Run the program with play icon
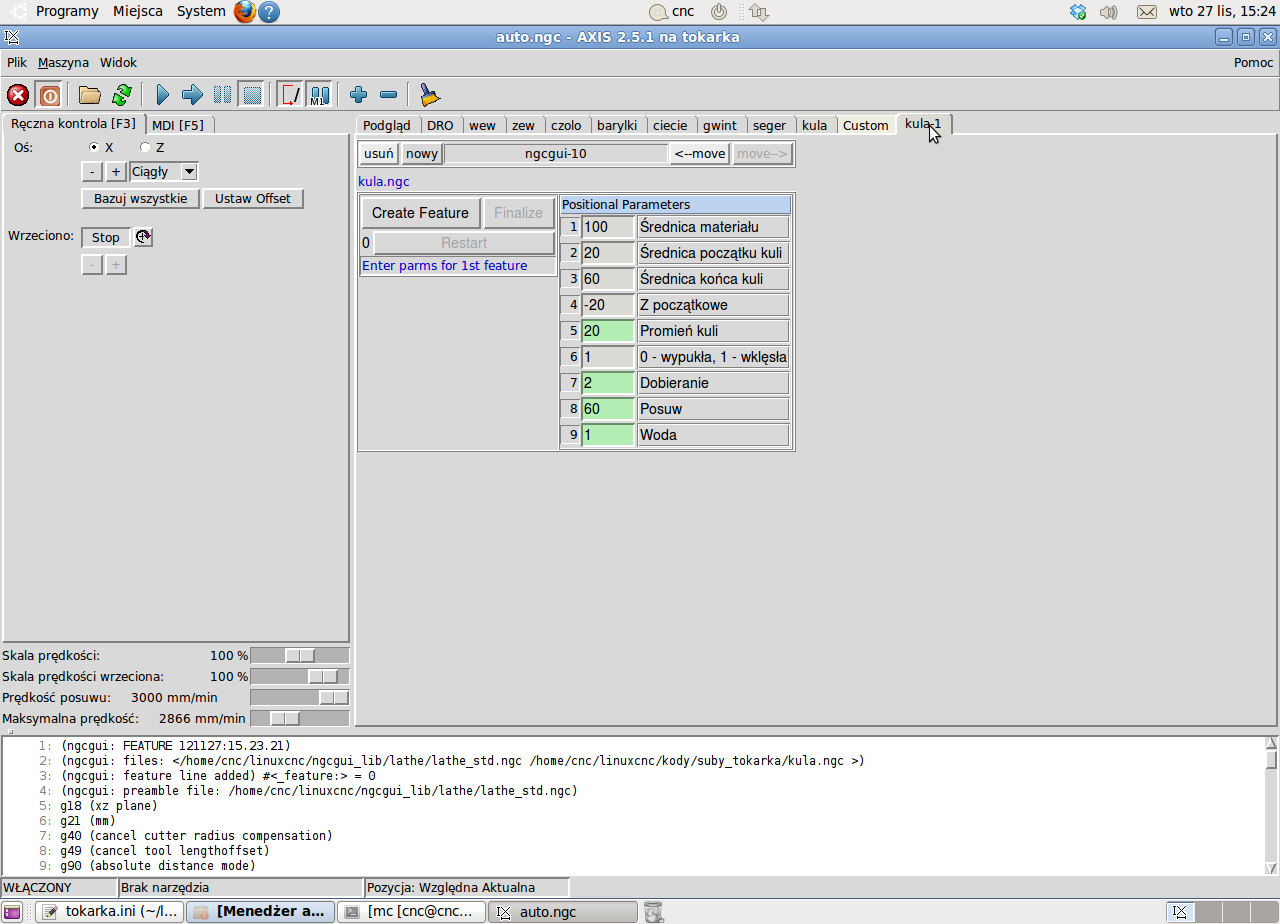Screen dimensions: 1280x924 click(163, 95)
